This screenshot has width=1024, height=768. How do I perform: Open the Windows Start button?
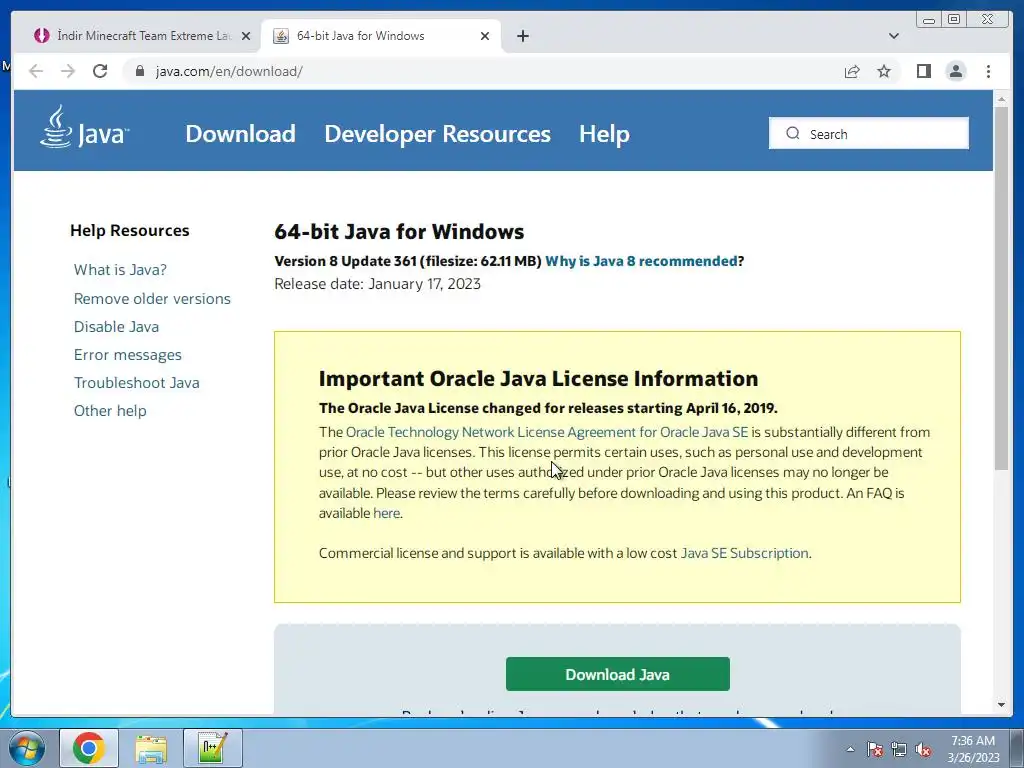tap(27, 748)
